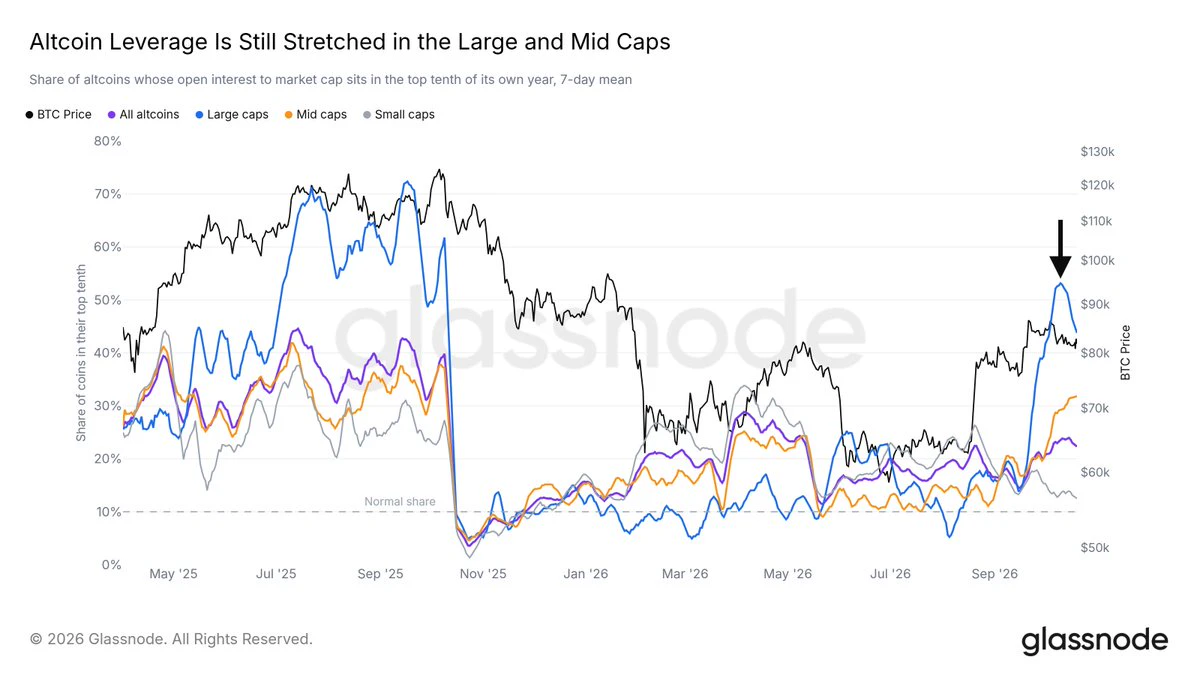This screenshot has width=1200, height=675.
Task: Select the Jan '26 x-axis label
Action: 585,574
